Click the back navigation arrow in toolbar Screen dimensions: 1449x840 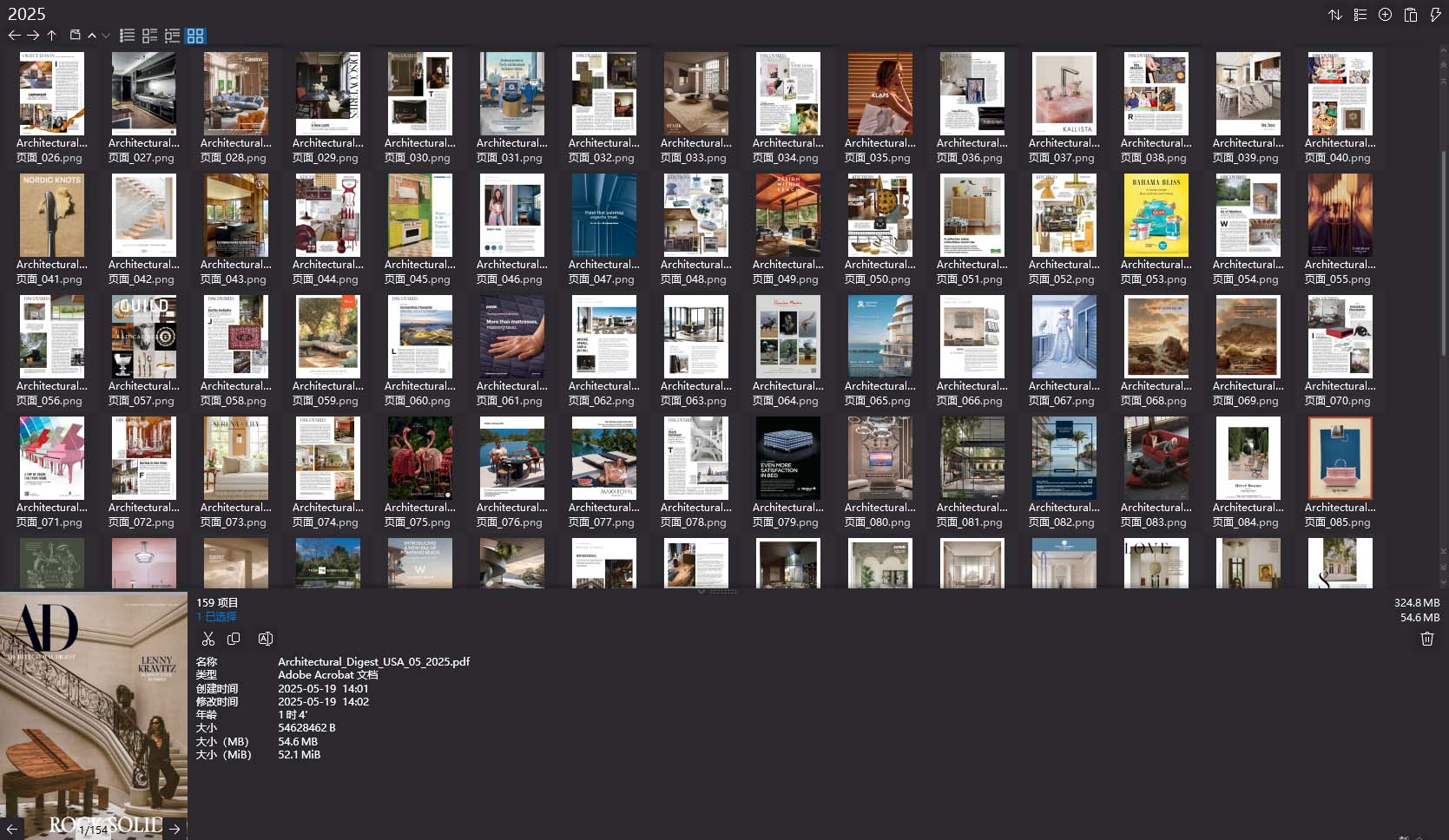14,36
